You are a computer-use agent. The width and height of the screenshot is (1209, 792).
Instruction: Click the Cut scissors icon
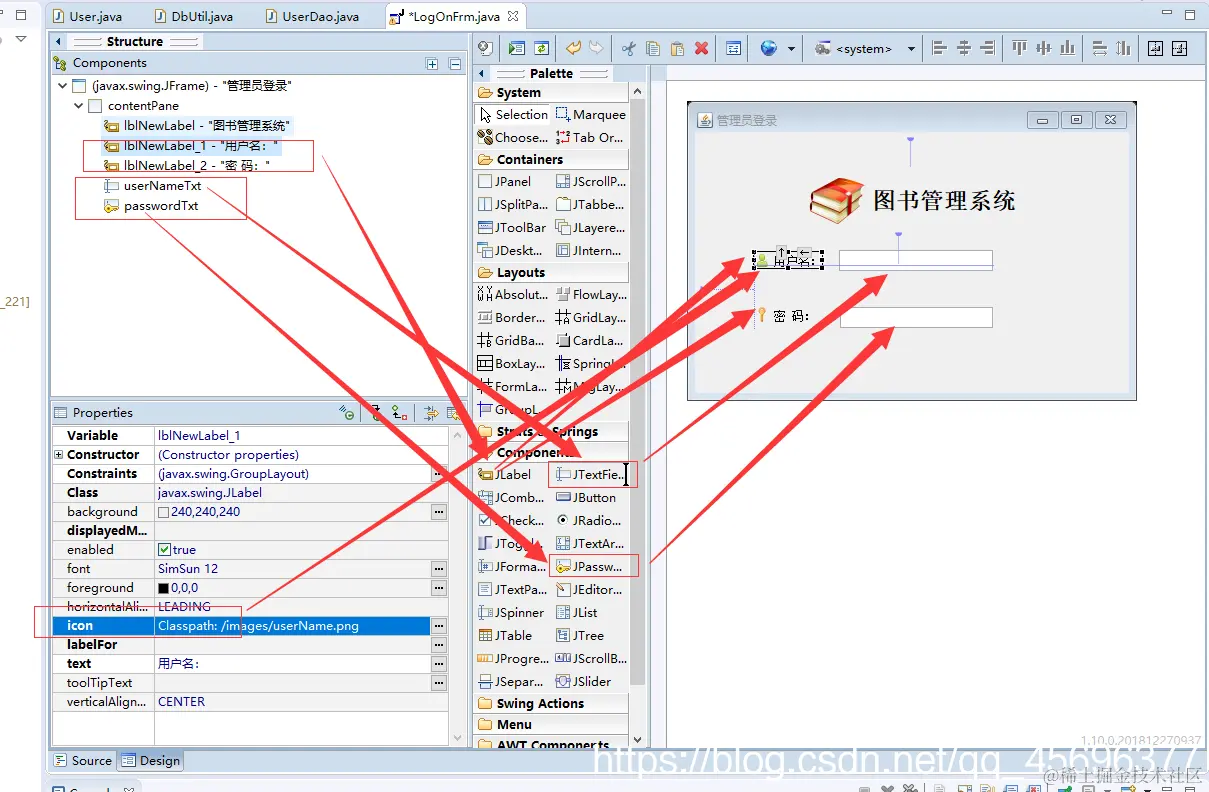(x=629, y=48)
